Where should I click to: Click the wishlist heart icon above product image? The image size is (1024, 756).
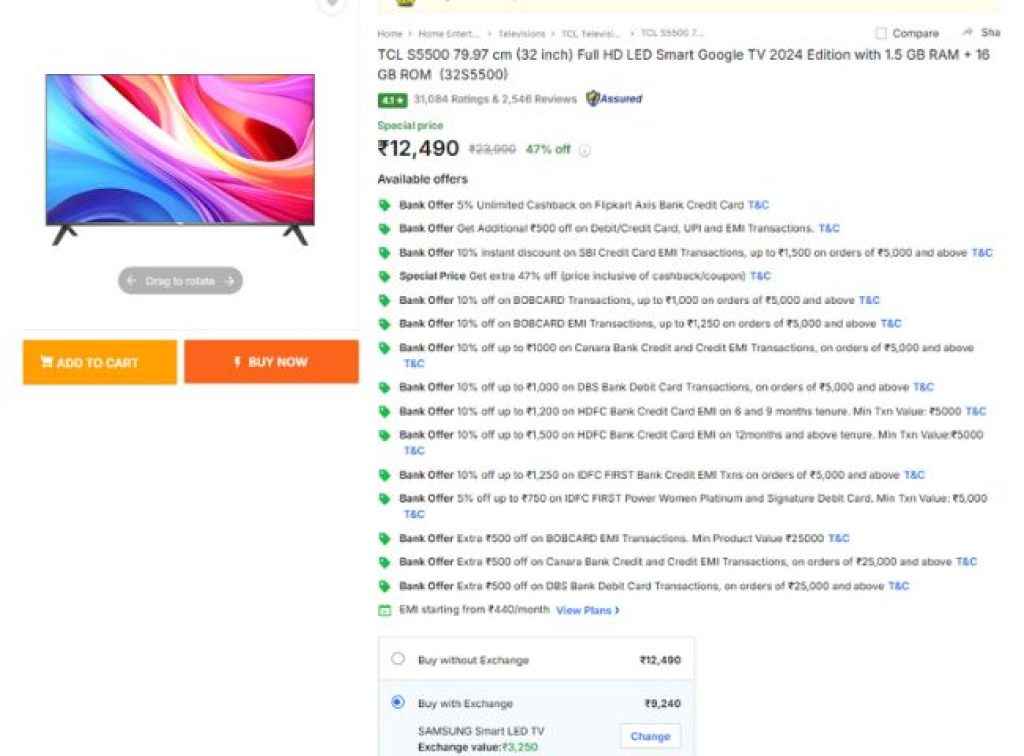coord(331,5)
